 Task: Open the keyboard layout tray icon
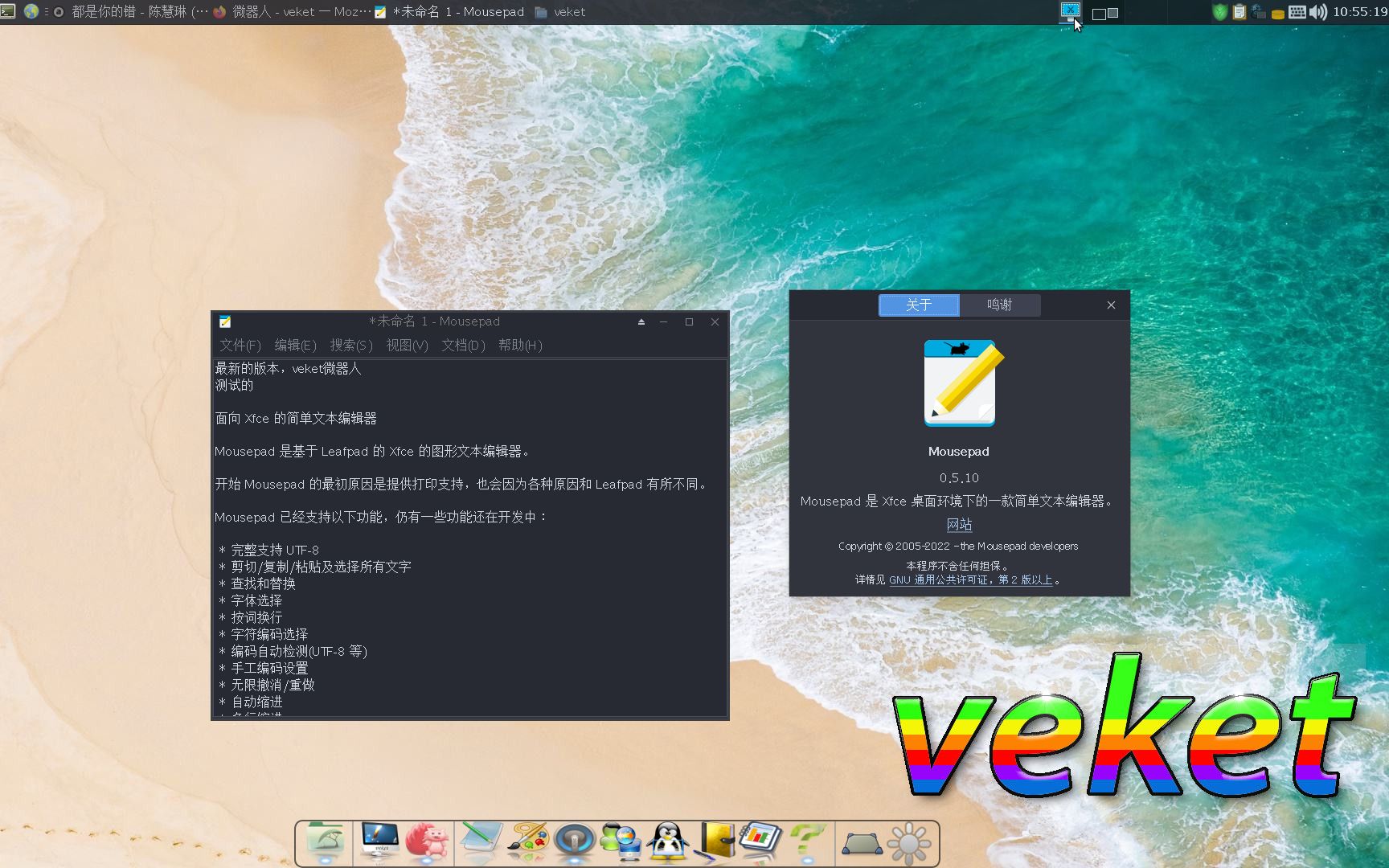point(1297,12)
